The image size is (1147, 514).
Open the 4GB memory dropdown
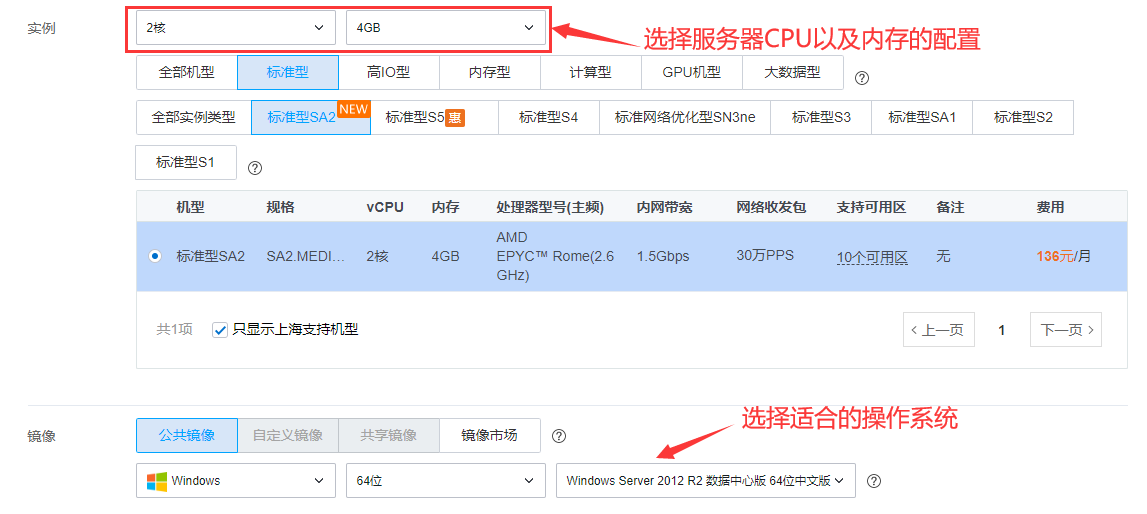tap(445, 28)
